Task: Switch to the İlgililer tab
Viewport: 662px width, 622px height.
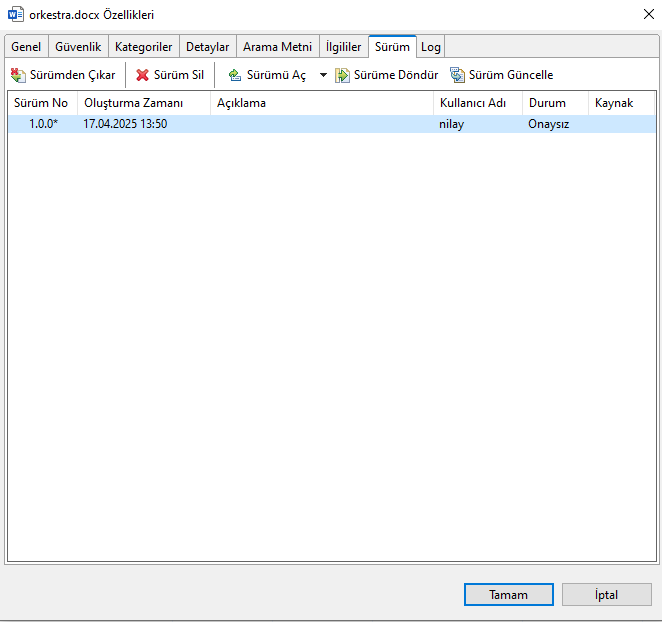Action: pos(343,47)
